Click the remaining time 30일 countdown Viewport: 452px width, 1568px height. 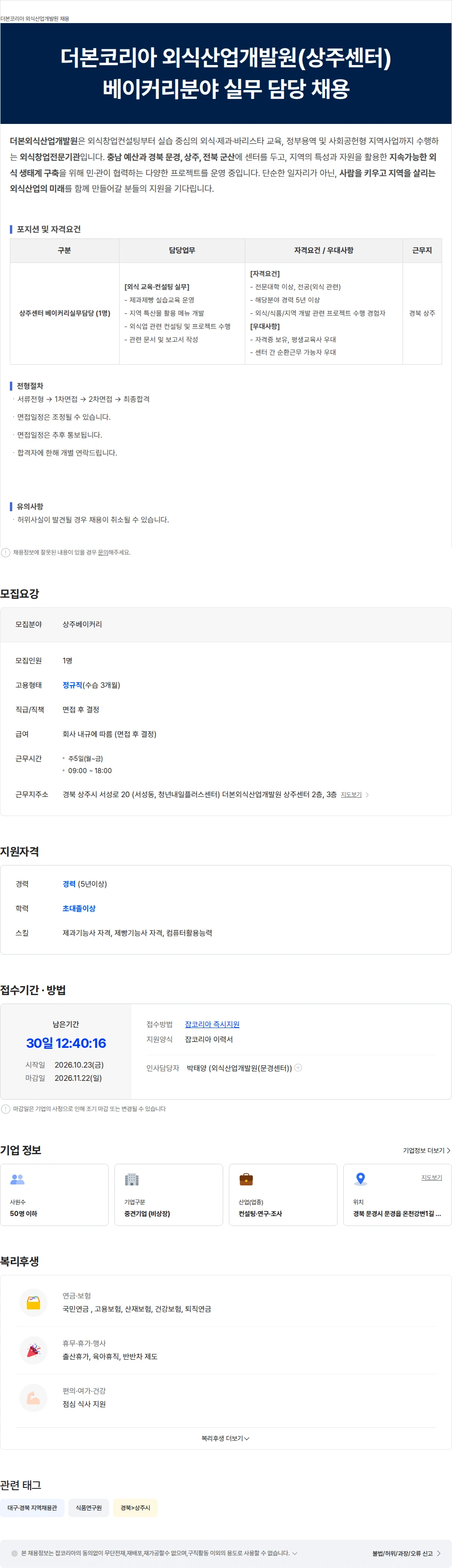66,1043
